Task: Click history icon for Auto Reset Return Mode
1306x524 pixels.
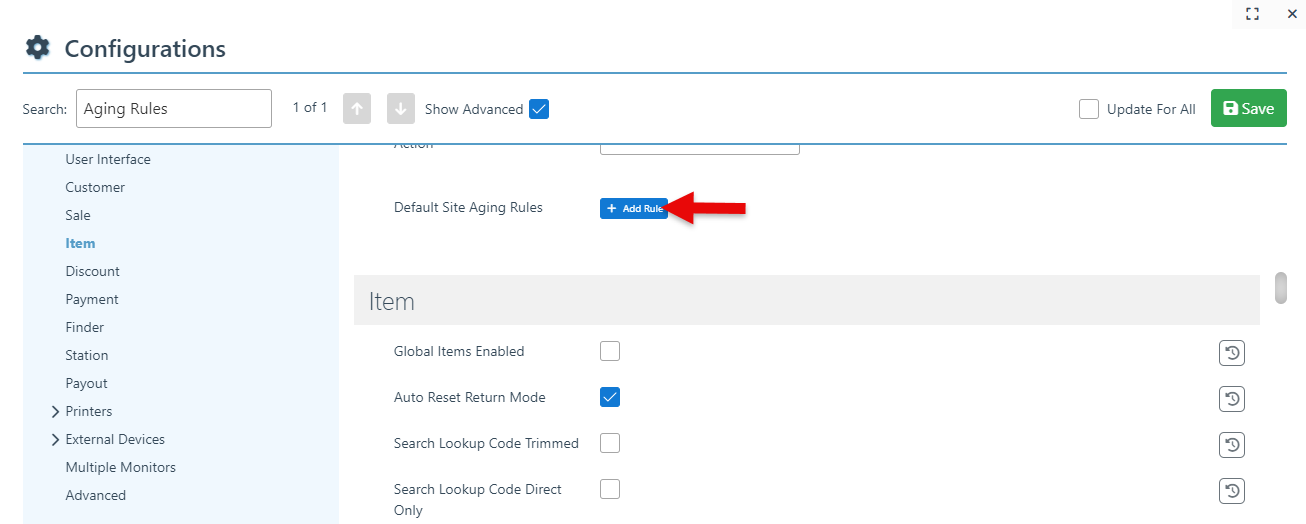Action: [x=1232, y=399]
